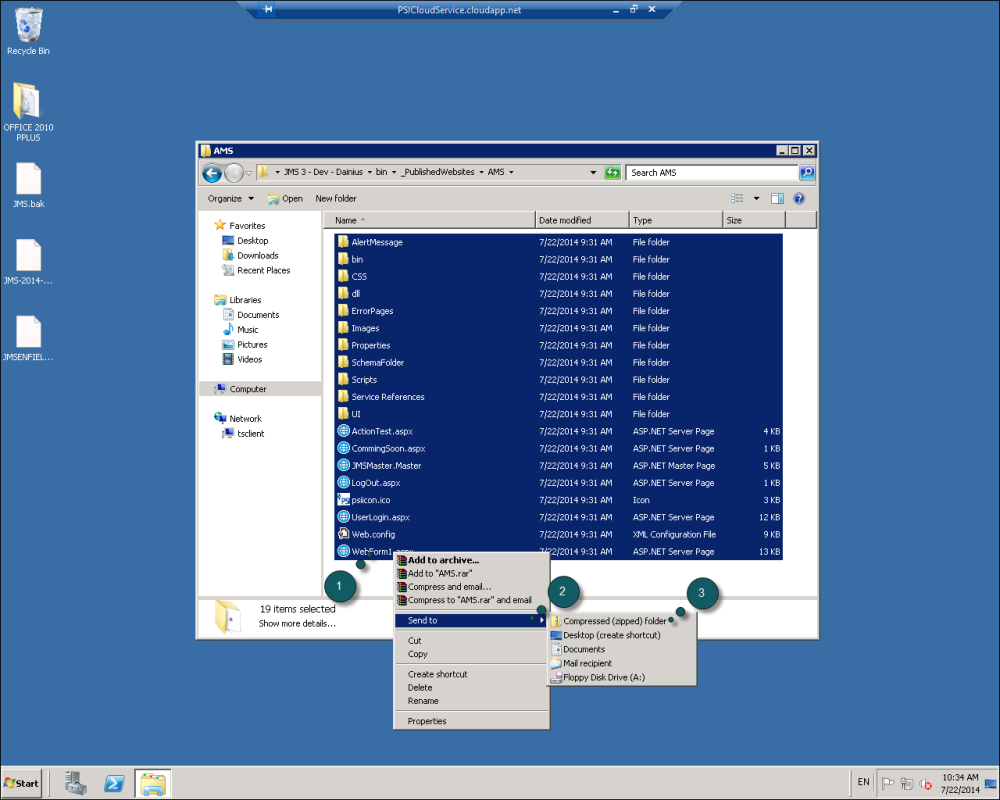Choose Add to archive... from context menu
This screenshot has height=800, width=1000.
point(471,560)
